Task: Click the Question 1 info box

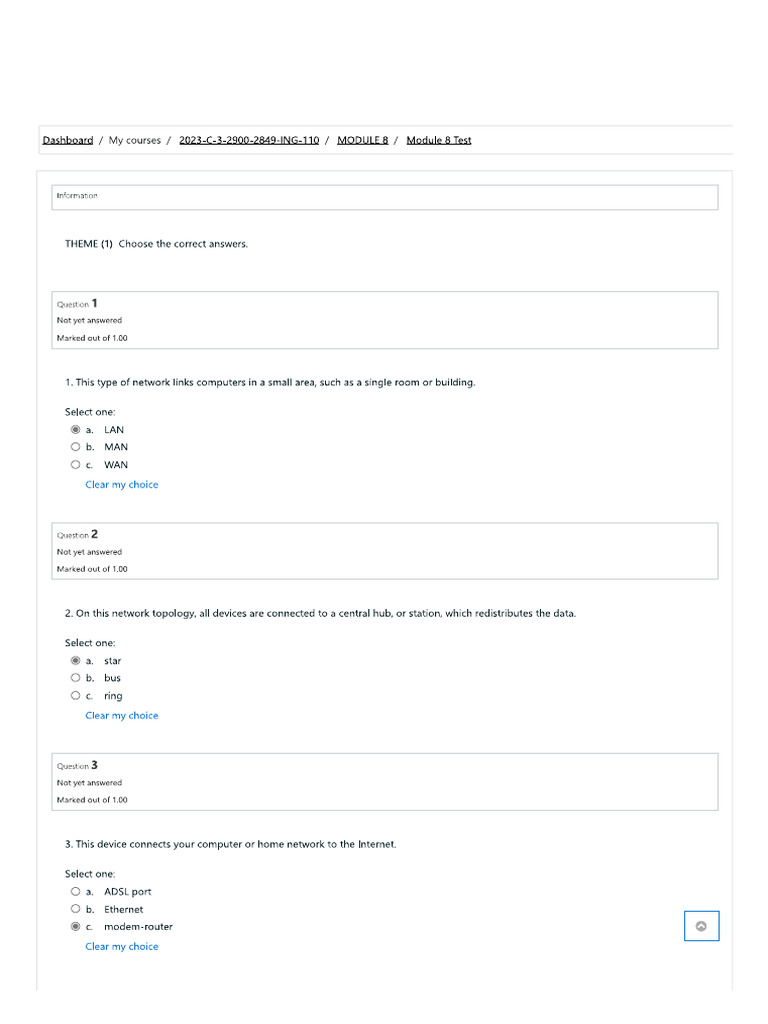Action: (384, 320)
